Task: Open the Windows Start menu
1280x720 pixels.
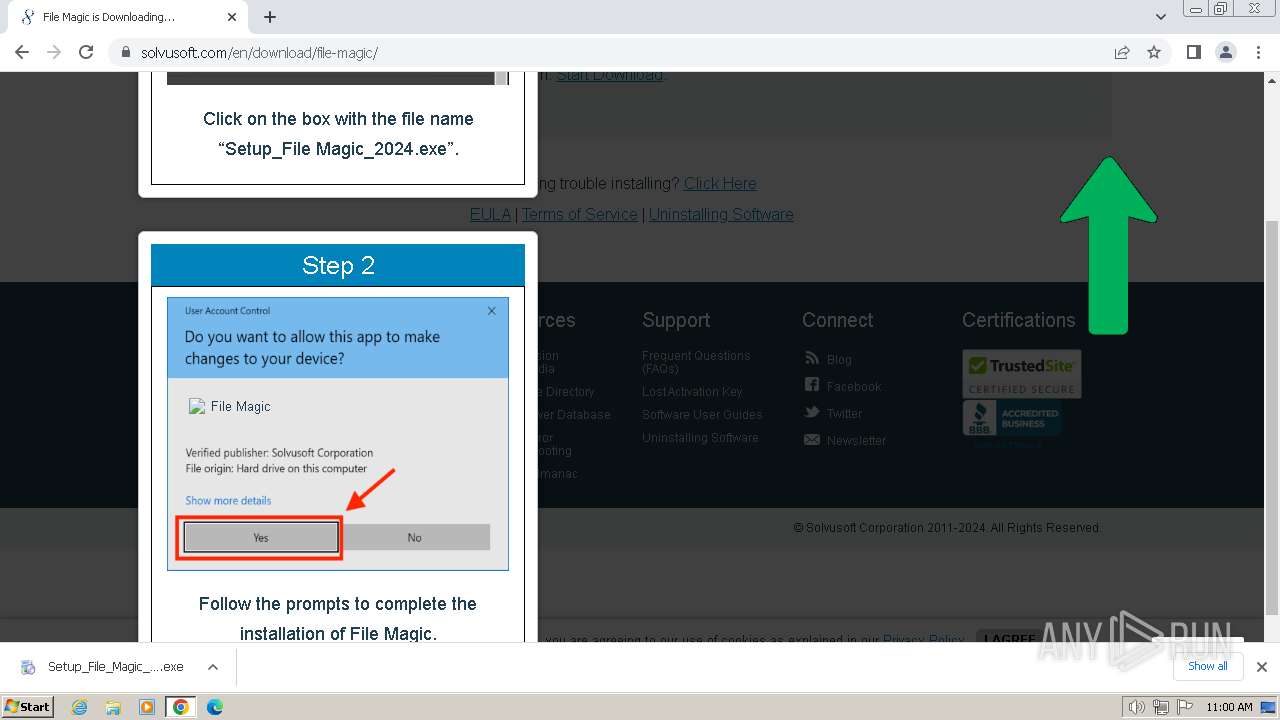Action: point(28,707)
